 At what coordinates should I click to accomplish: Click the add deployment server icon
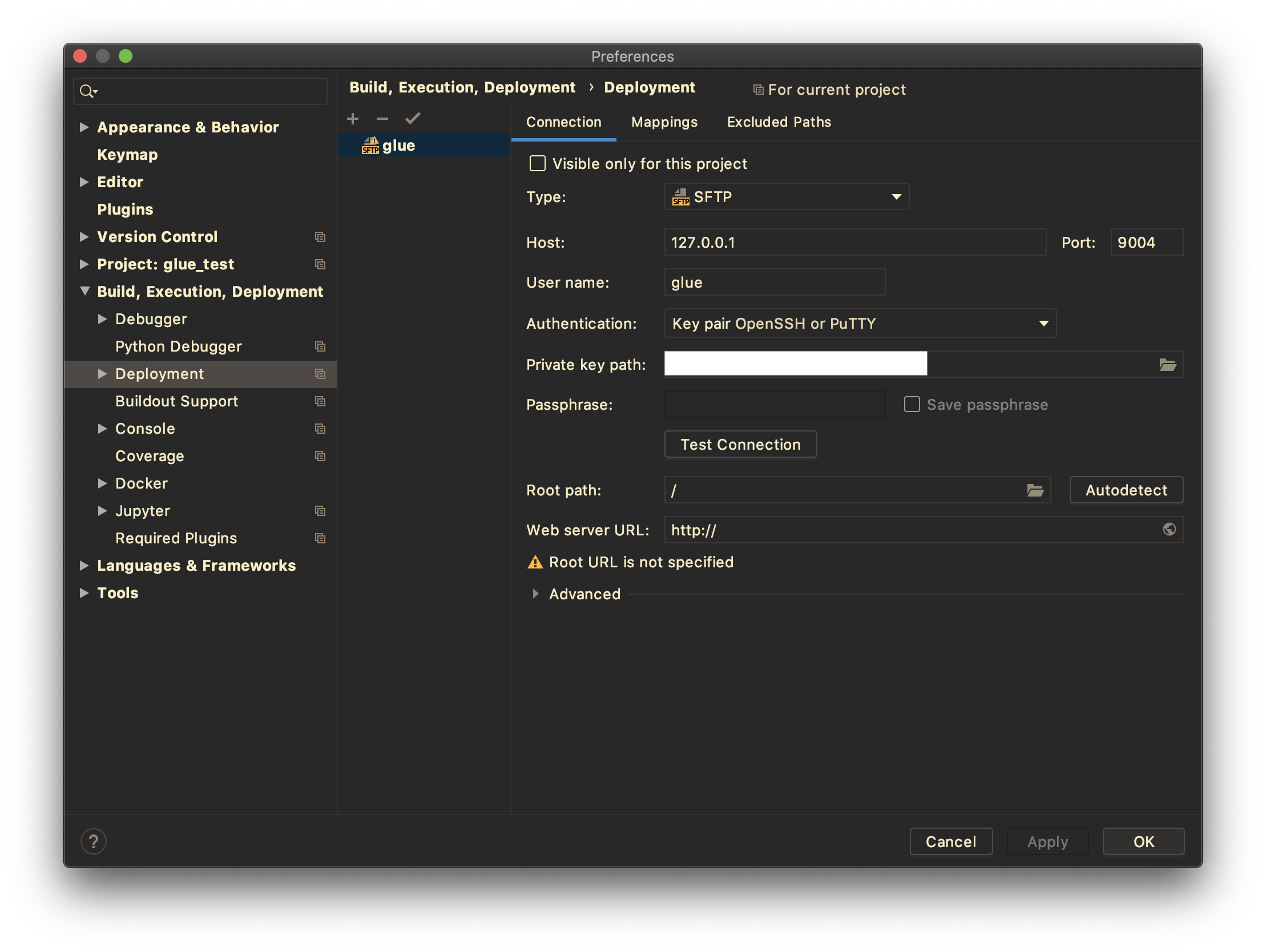pos(352,118)
